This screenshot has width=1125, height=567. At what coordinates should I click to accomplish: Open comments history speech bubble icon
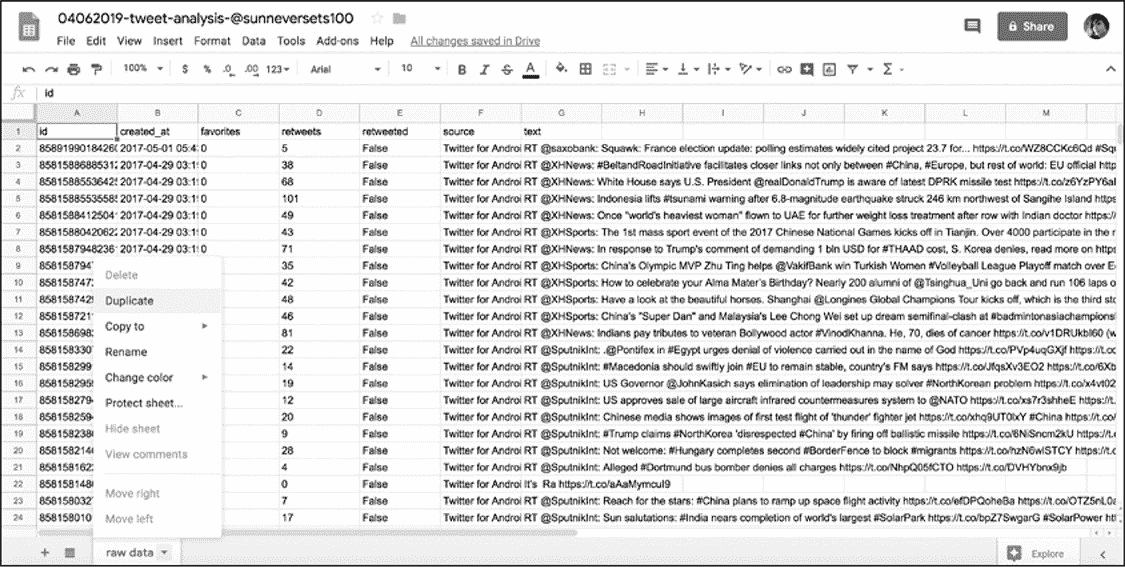971,27
